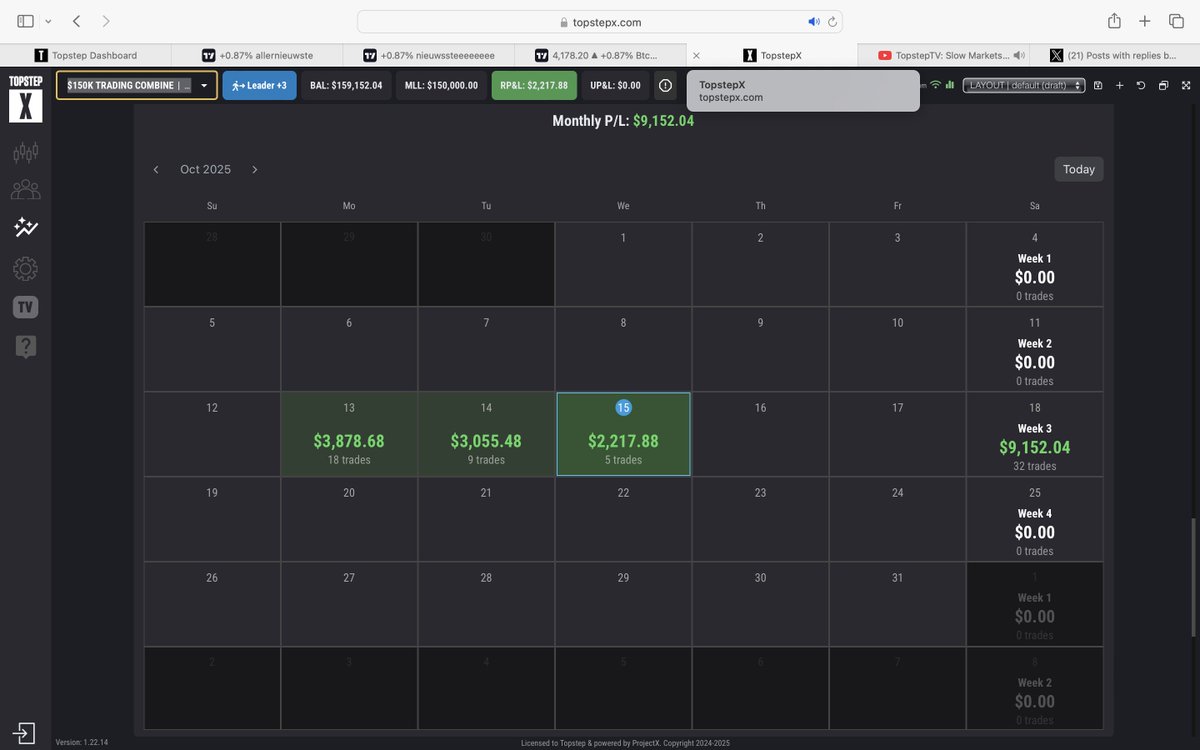Click the exclamation alert icon beside UP&L
This screenshot has height=750, width=1200.
[x=665, y=86]
